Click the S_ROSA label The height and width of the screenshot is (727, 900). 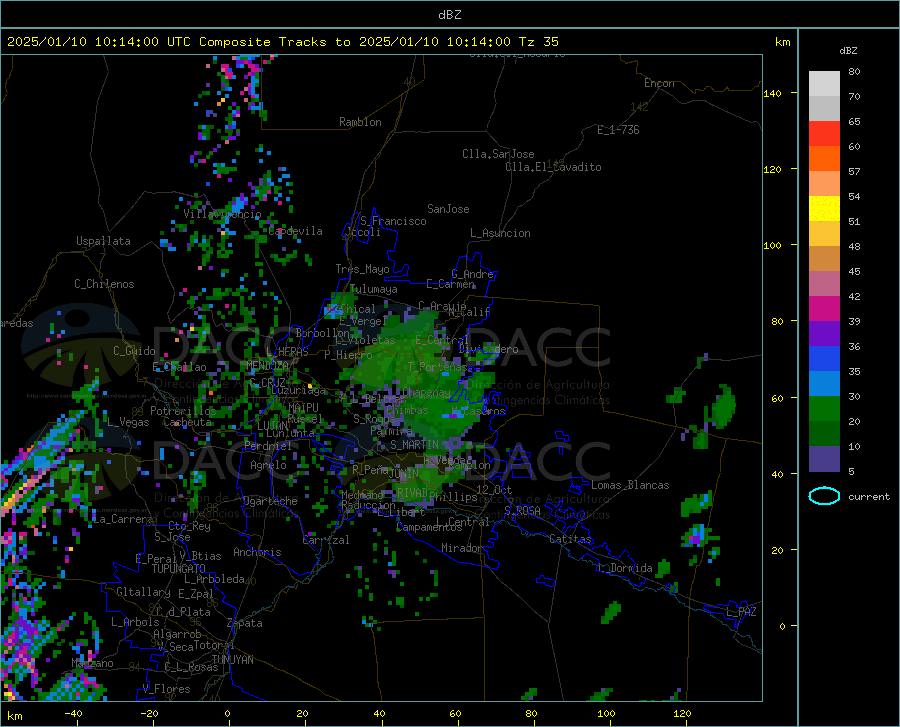tap(522, 510)
